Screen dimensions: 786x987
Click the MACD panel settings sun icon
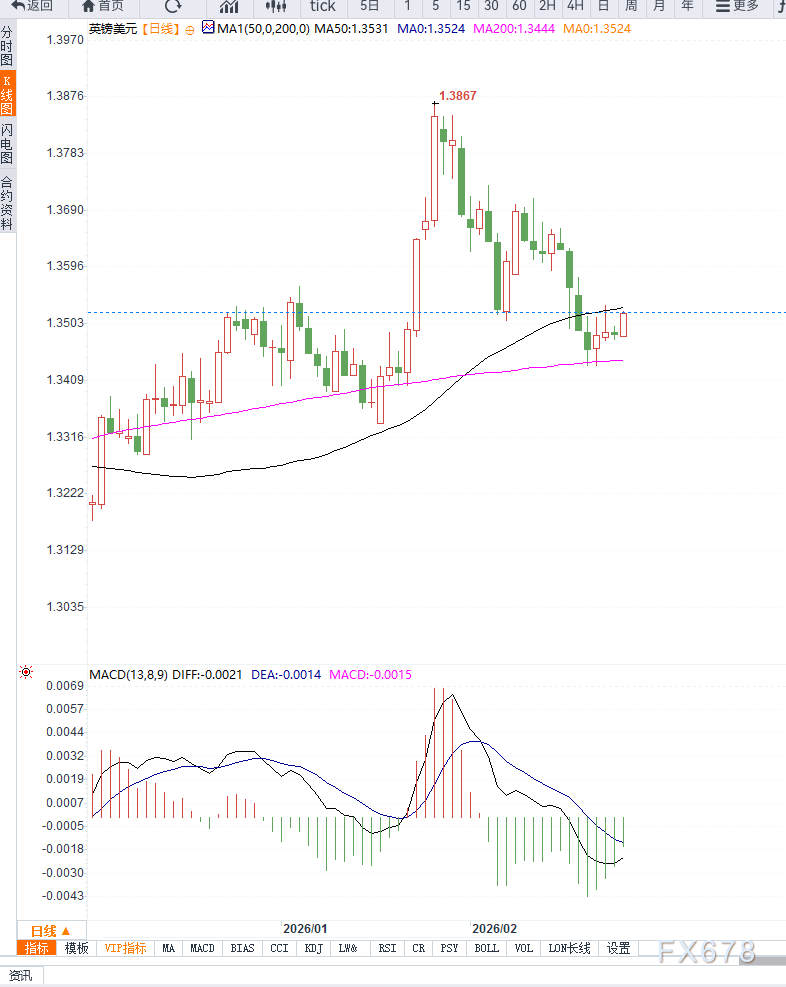click(x=25, y=673)
